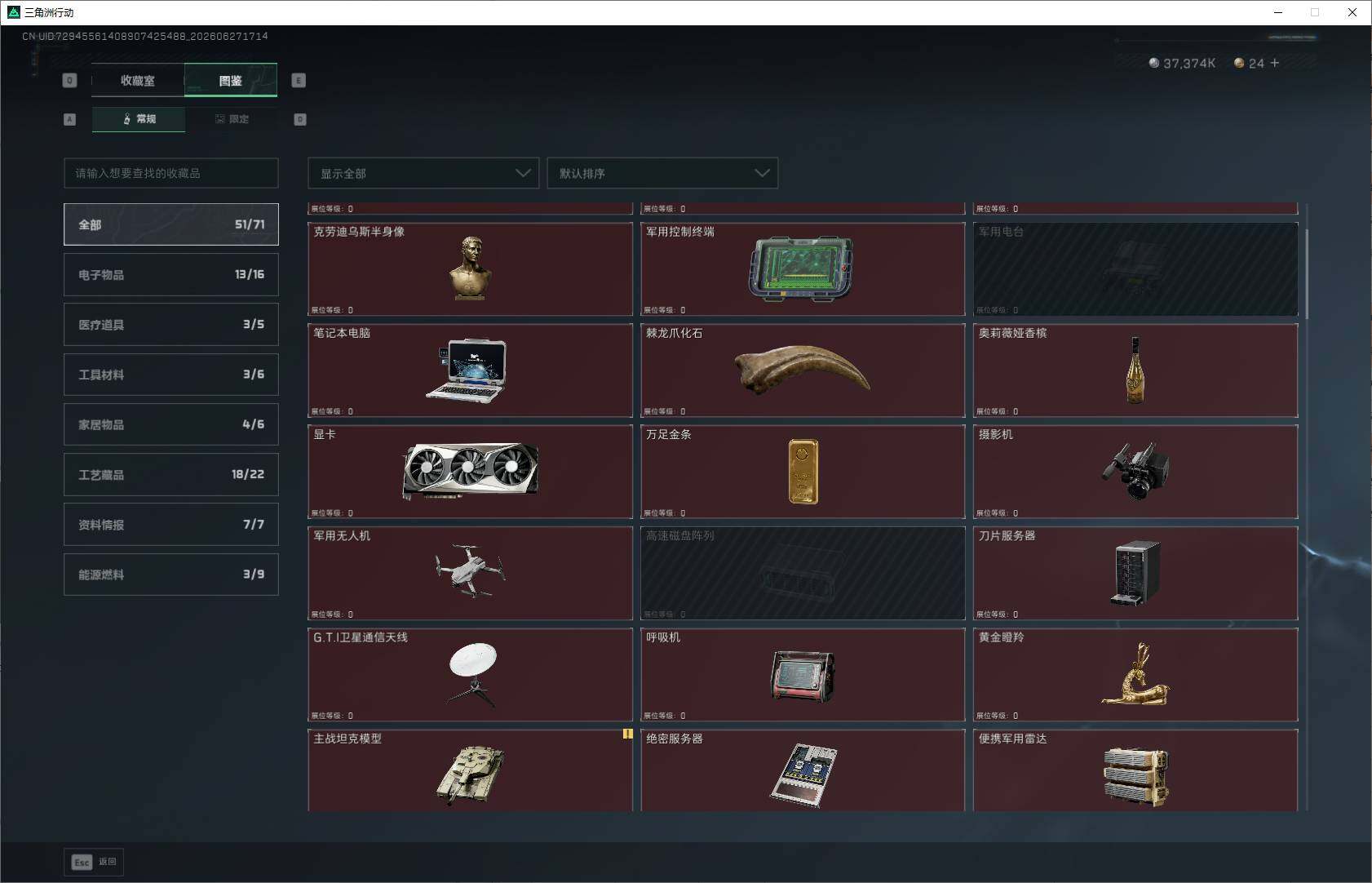Open the 军用无人机 drone item
The width and height of the screenshot is (1372, 883).
470,573
